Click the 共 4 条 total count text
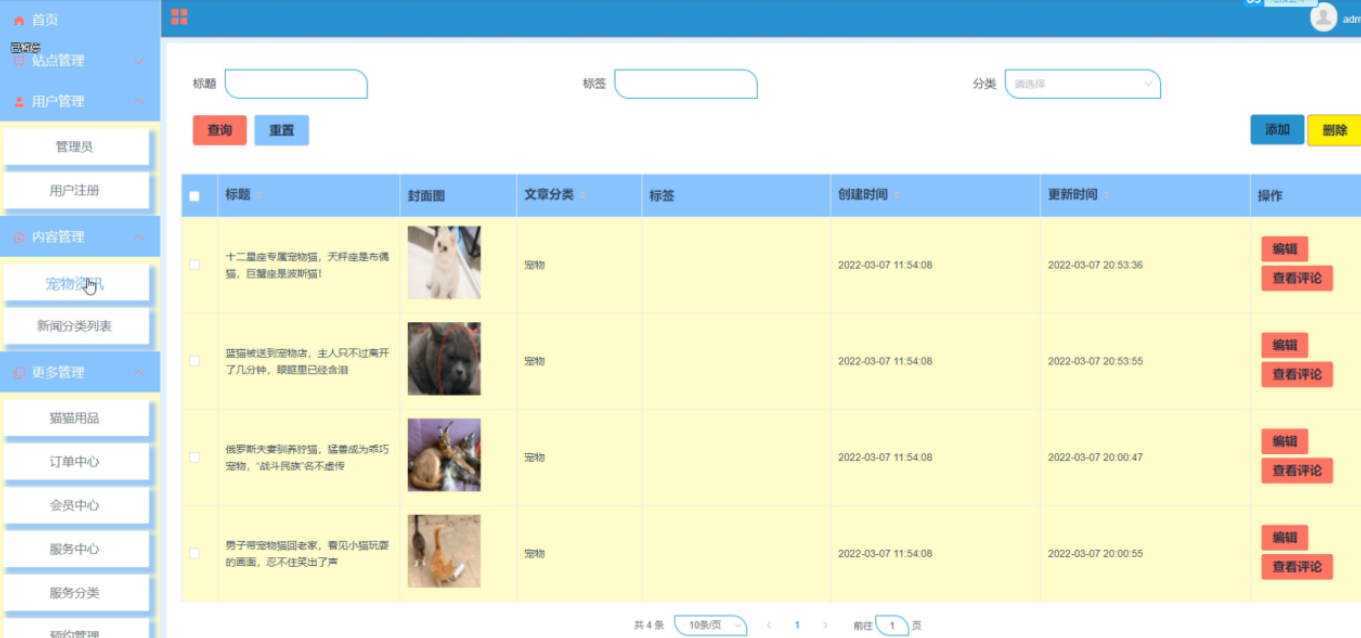 [649, 625]
